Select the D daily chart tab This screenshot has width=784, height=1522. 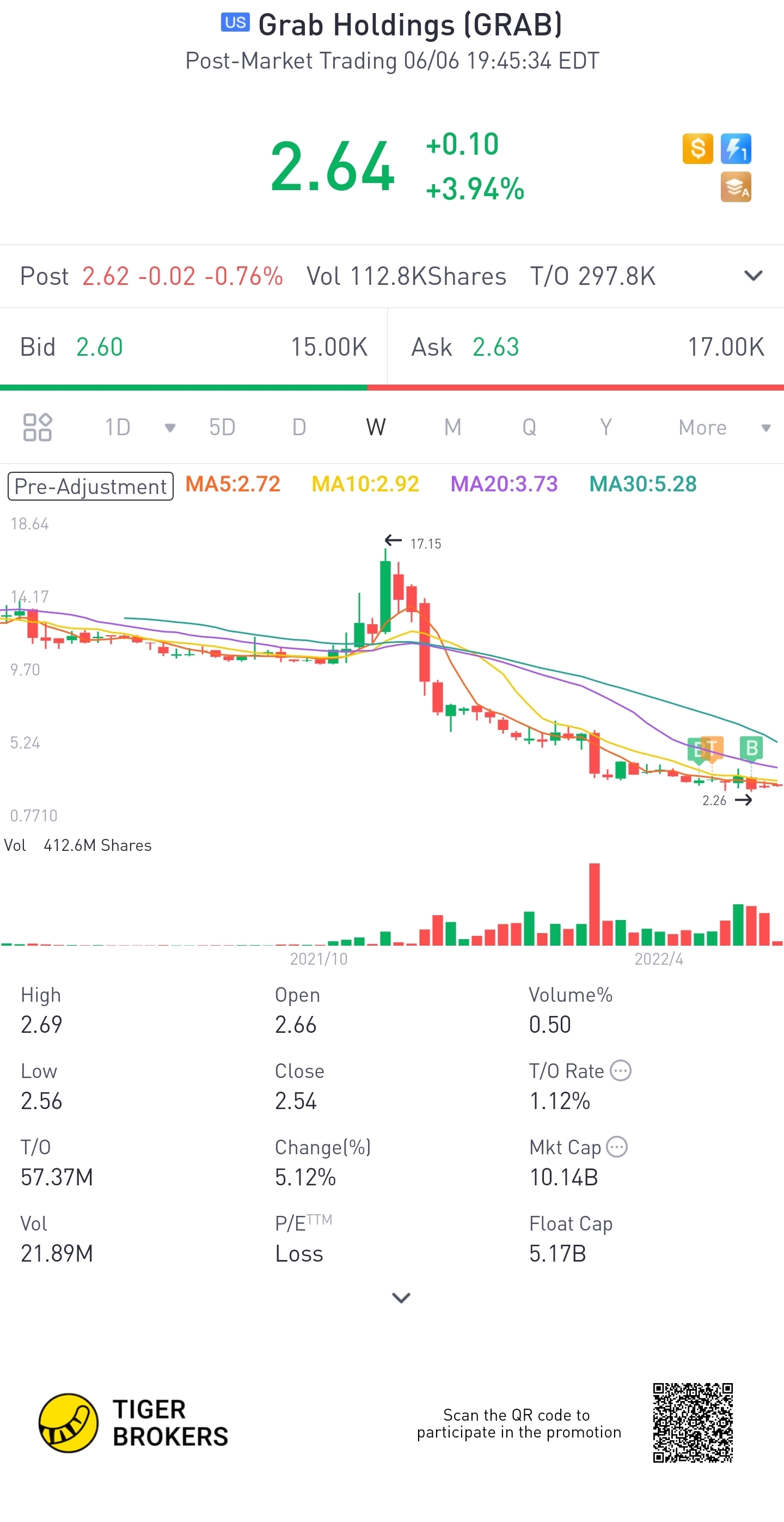click(299, 427)
